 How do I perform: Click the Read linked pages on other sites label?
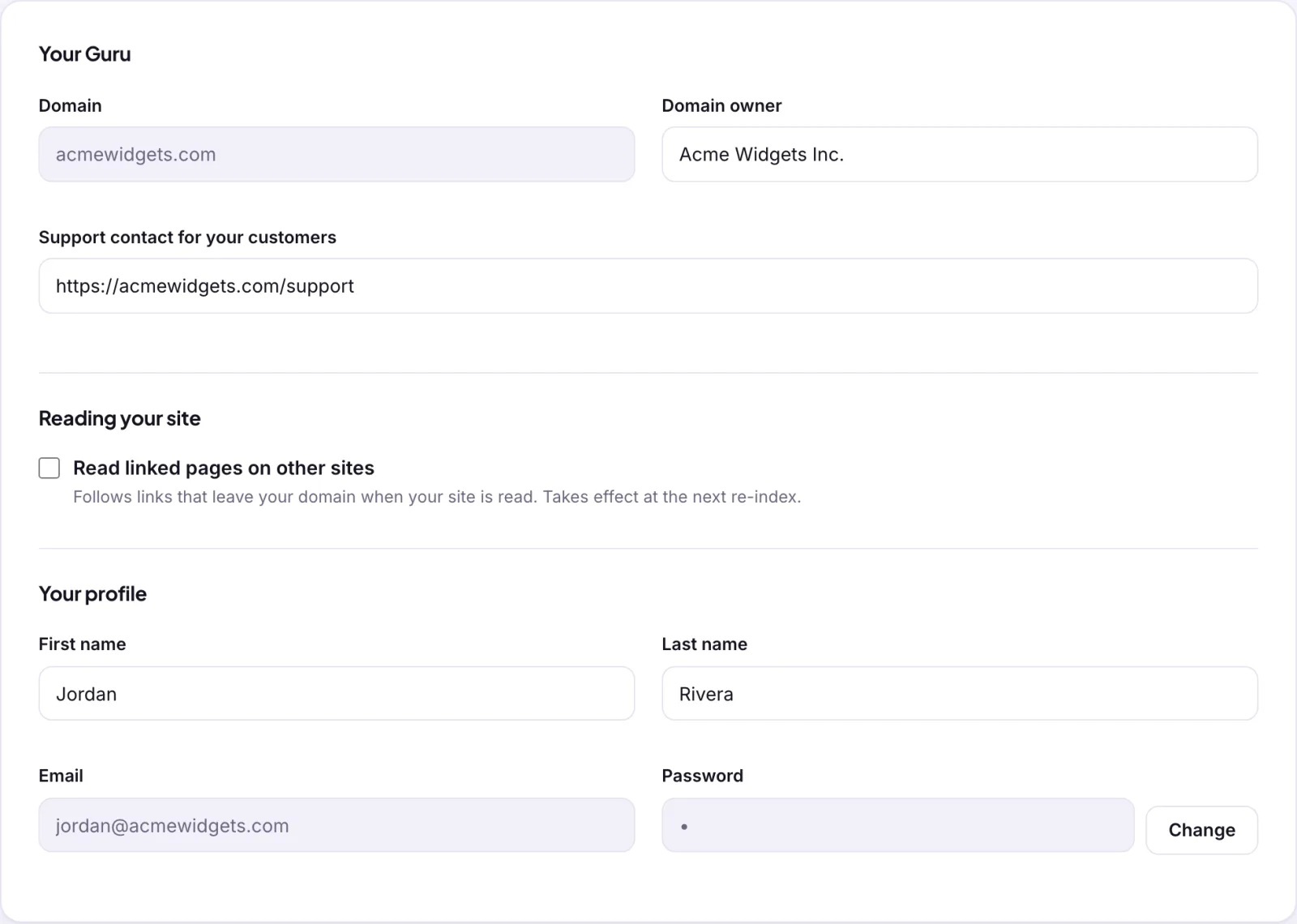[224, 468]
